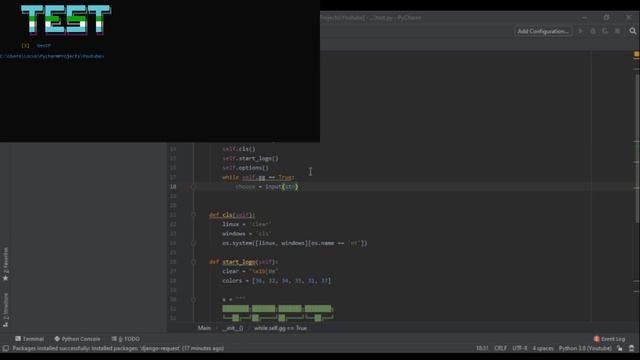Viewport: 640px width, 360px height.
Task: Open the Terminal tool window tab
Action: (x=29, y=339)
